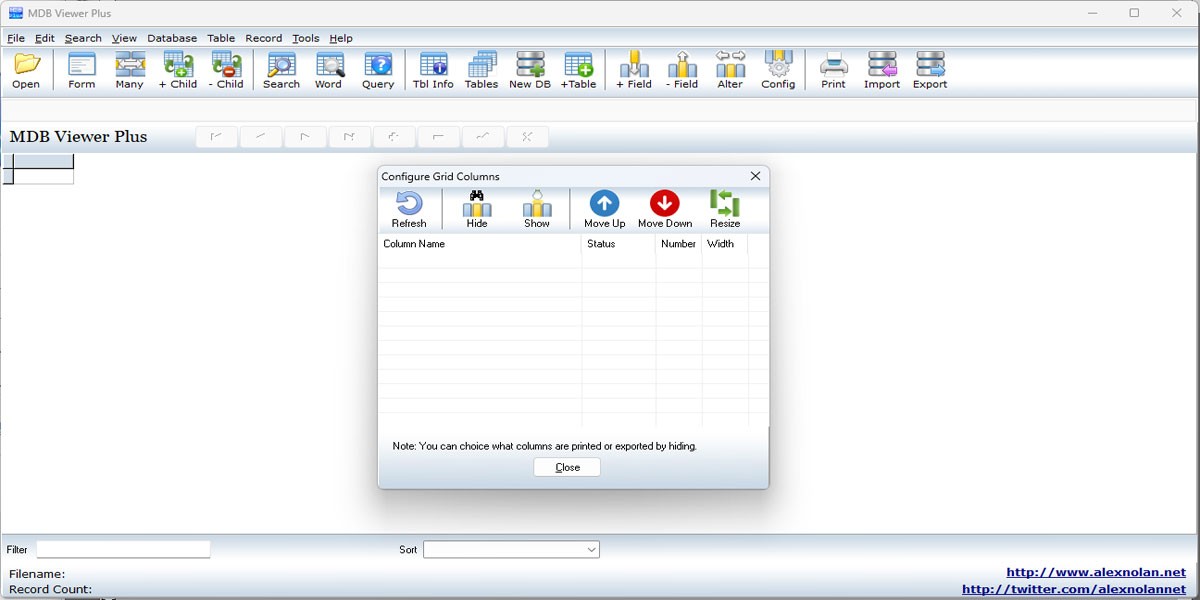Click the insert record plus navigator button
The height and width of the screenshot is (600, 1200).
[394, 137]
